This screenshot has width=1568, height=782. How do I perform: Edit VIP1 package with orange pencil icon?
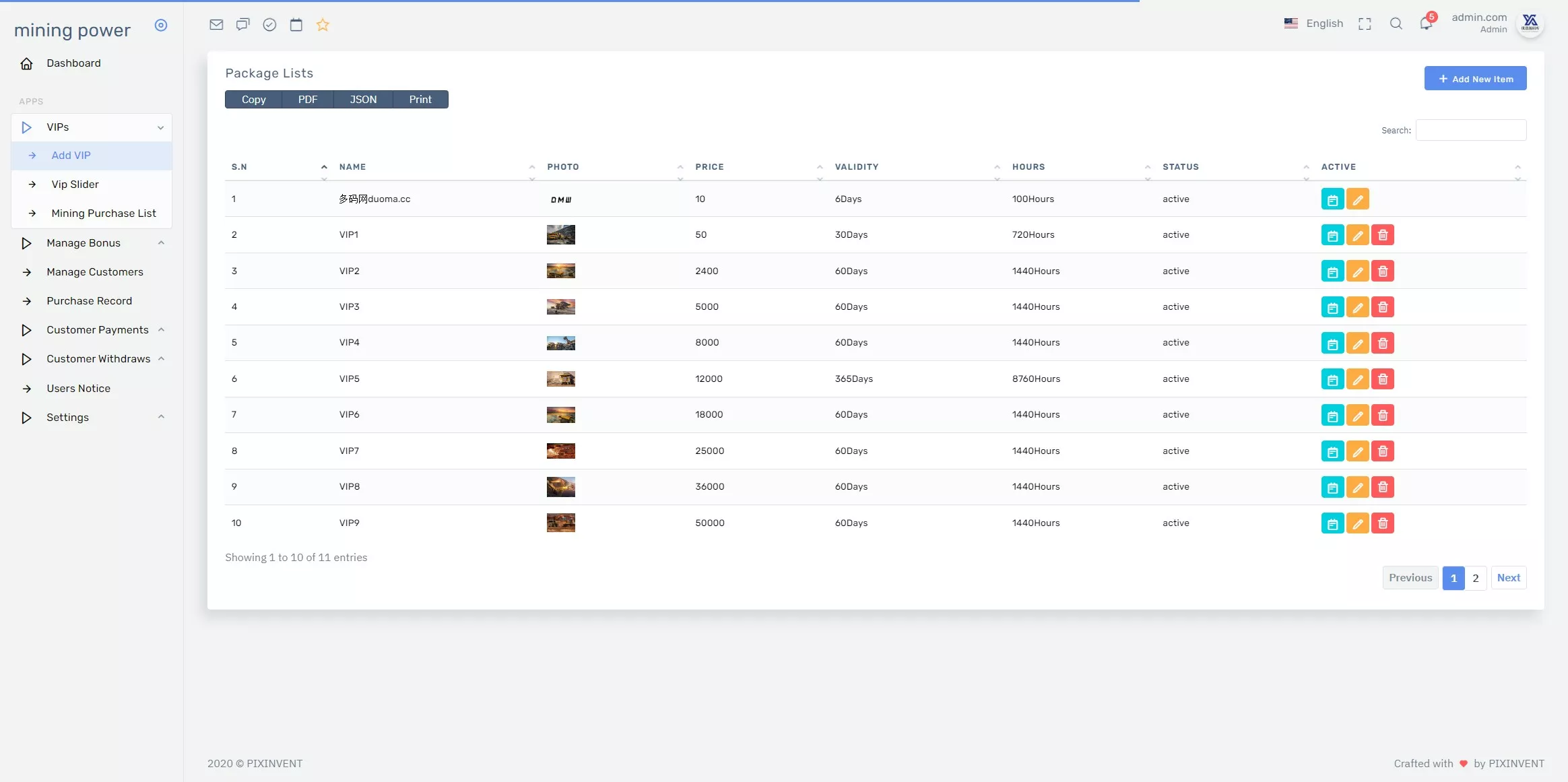point(1357,235)
